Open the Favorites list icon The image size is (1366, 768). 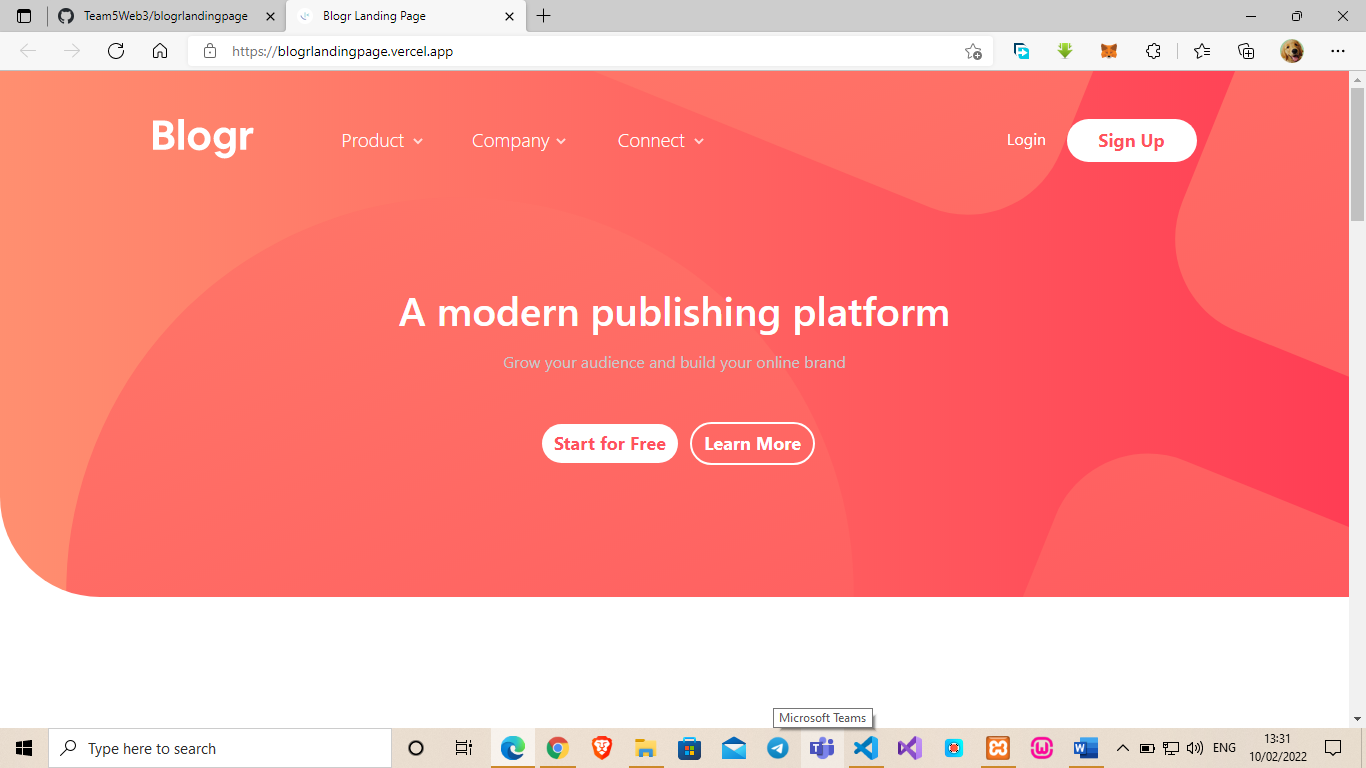point(1202,51)
